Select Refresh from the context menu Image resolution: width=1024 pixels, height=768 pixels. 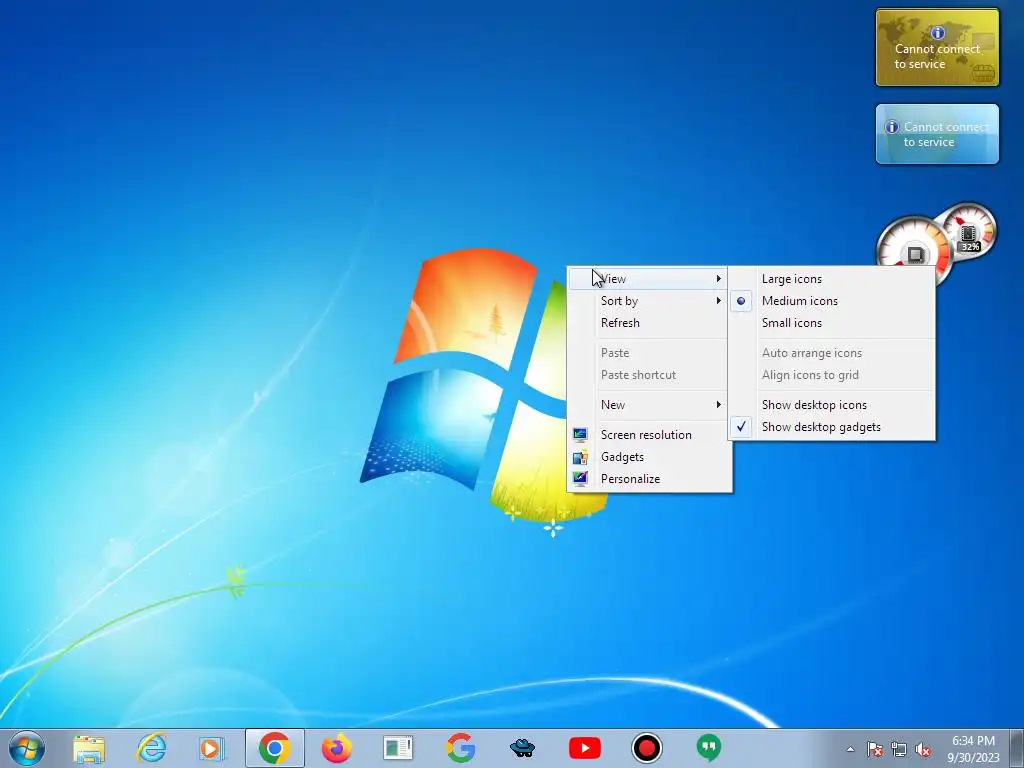pyautogui.click(x=648, y=323)
